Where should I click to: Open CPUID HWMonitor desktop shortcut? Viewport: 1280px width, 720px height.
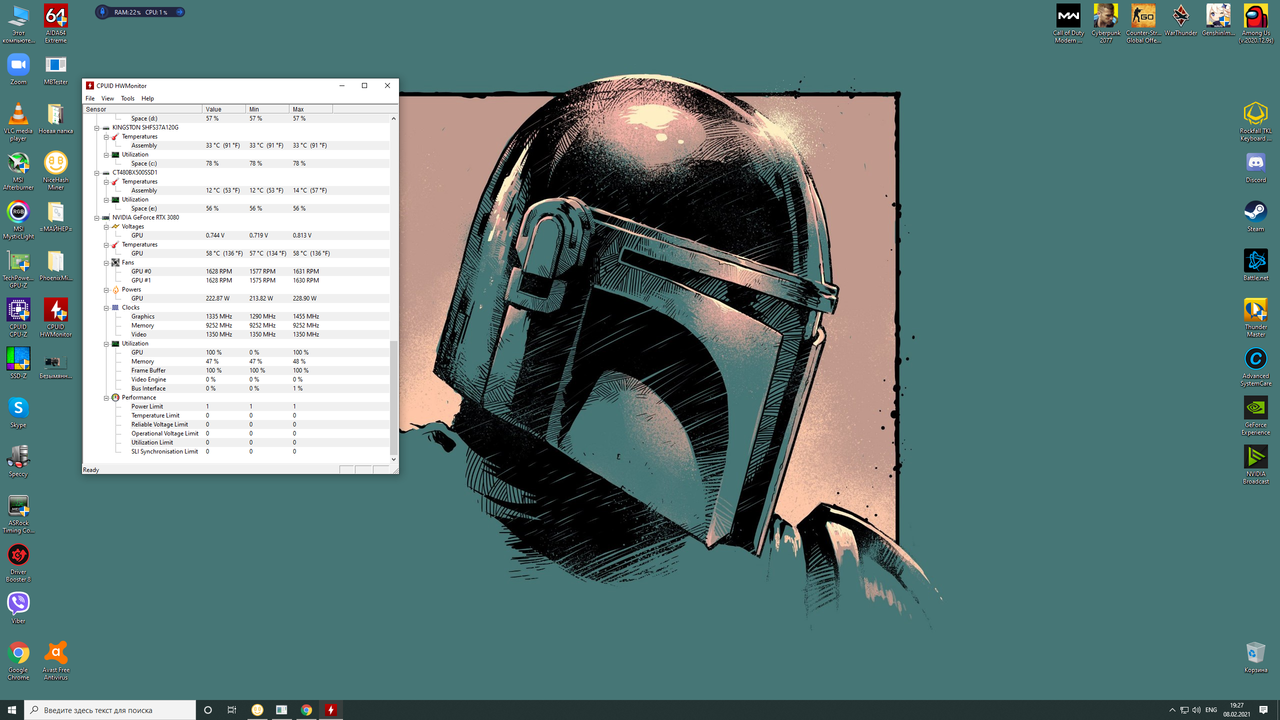pos(56,318)
